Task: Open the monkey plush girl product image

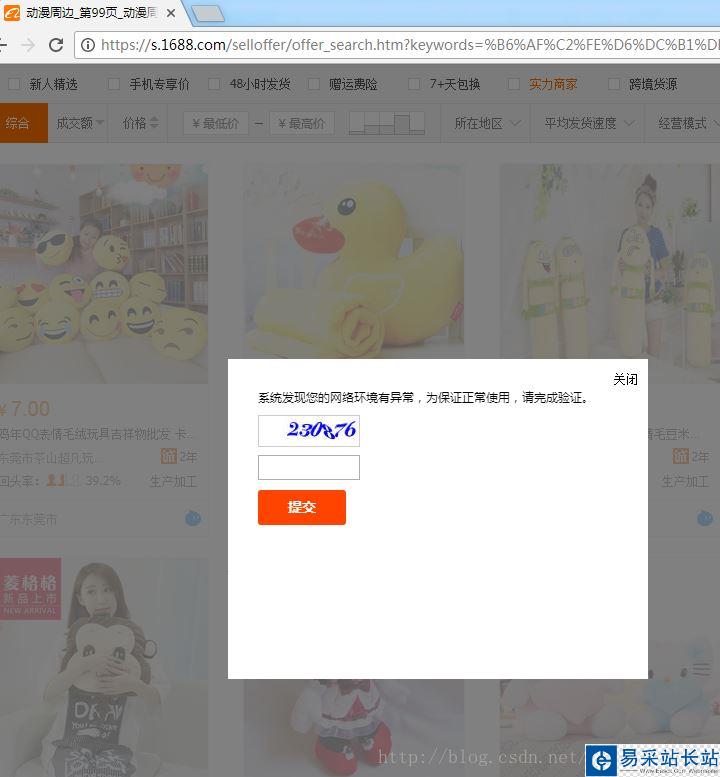Action: [104, 667]
